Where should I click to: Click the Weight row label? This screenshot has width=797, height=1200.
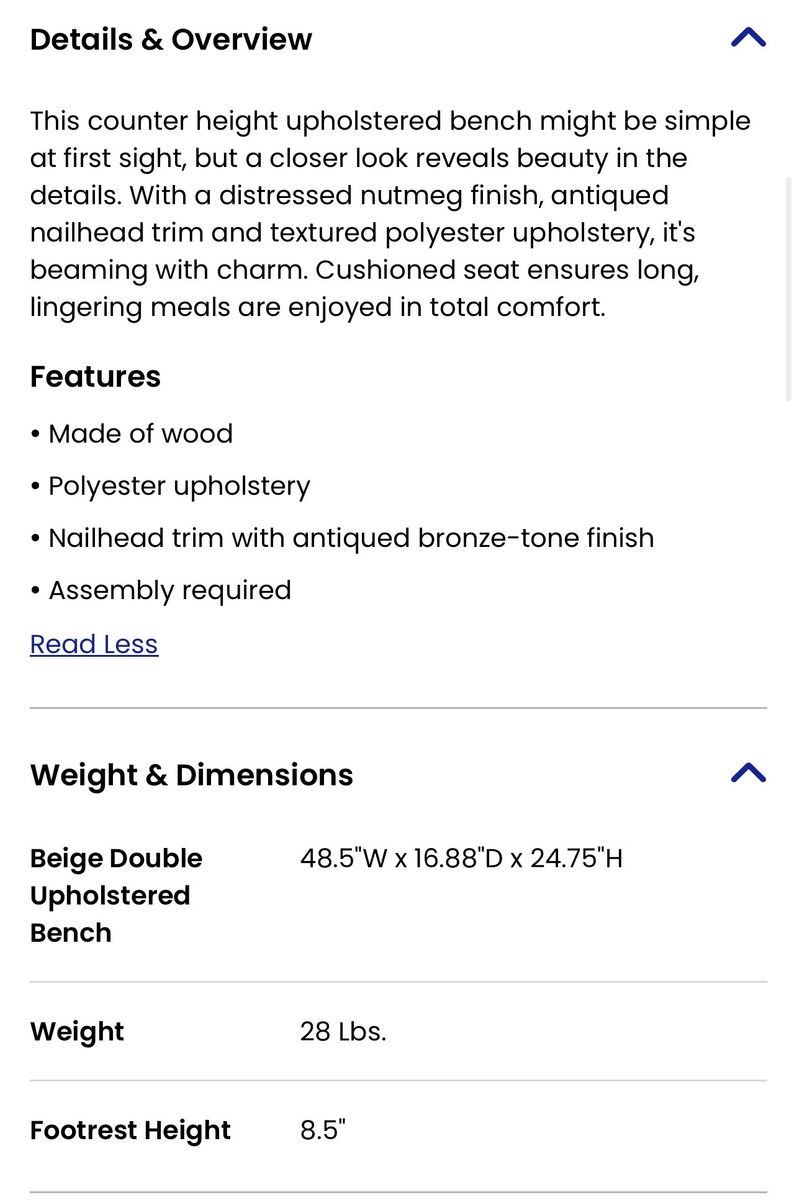(77, 1031)
